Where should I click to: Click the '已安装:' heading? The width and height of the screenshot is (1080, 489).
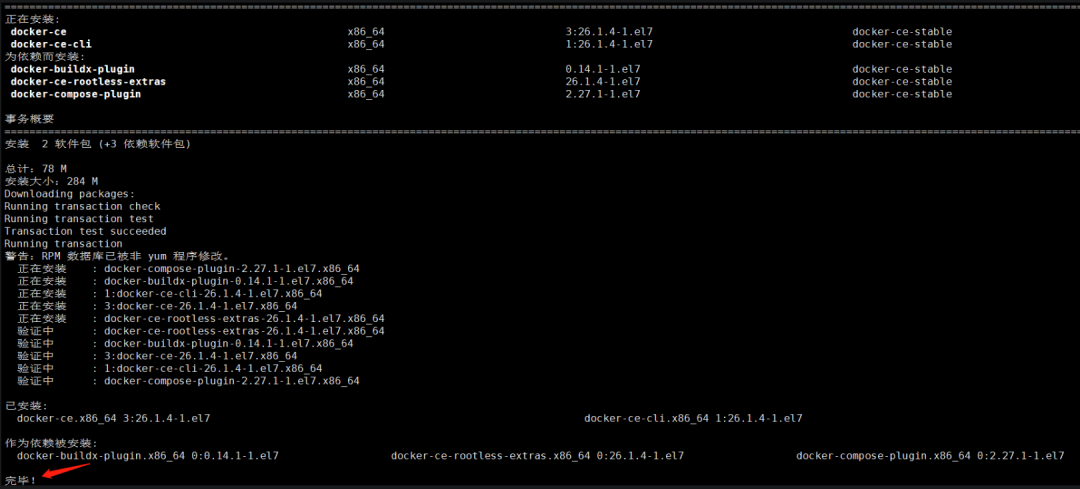(25, 406)
